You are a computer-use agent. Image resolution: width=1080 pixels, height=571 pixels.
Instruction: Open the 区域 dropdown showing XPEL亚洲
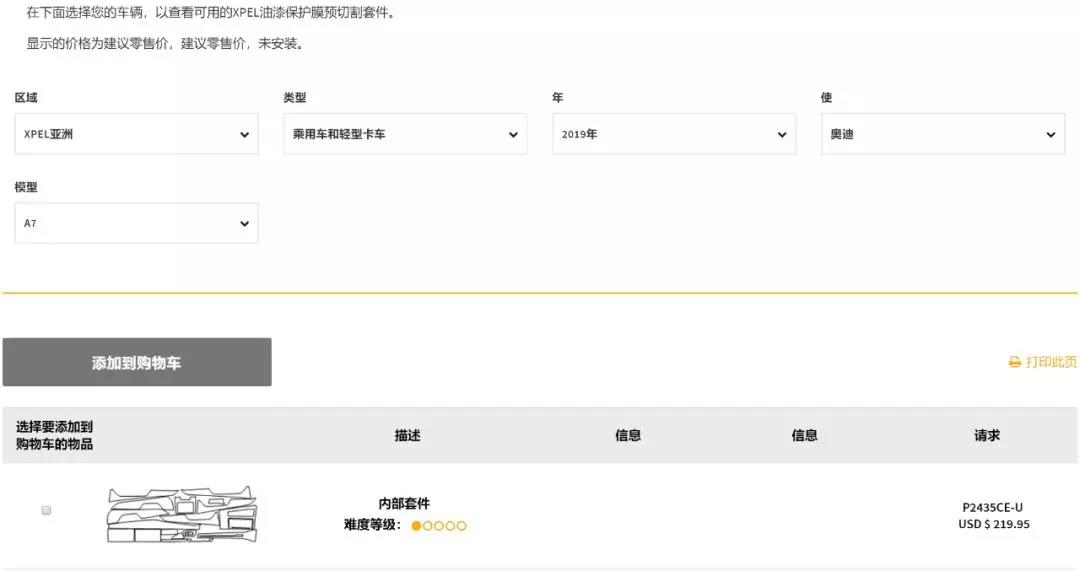coord(136,134)
